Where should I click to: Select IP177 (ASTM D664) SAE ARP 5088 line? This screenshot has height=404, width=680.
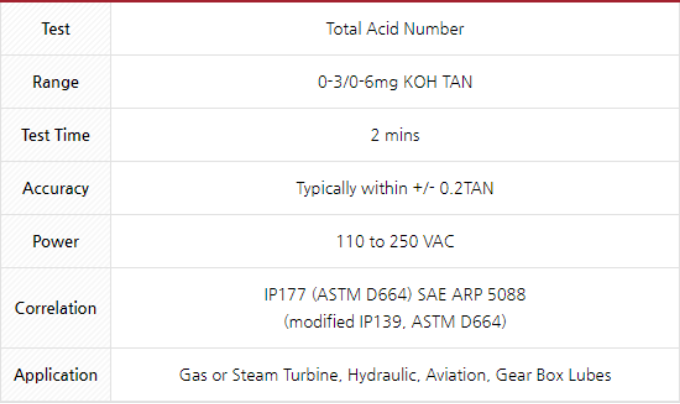(395, 295)
